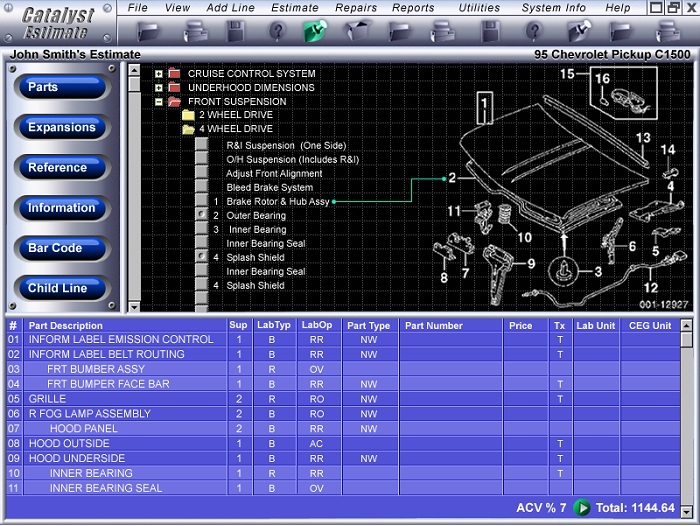Image resolution: width=700 pixels, height=526 pixels.
Task: Click the Information button
Action: pyautogui.click(x=62, y=208)
